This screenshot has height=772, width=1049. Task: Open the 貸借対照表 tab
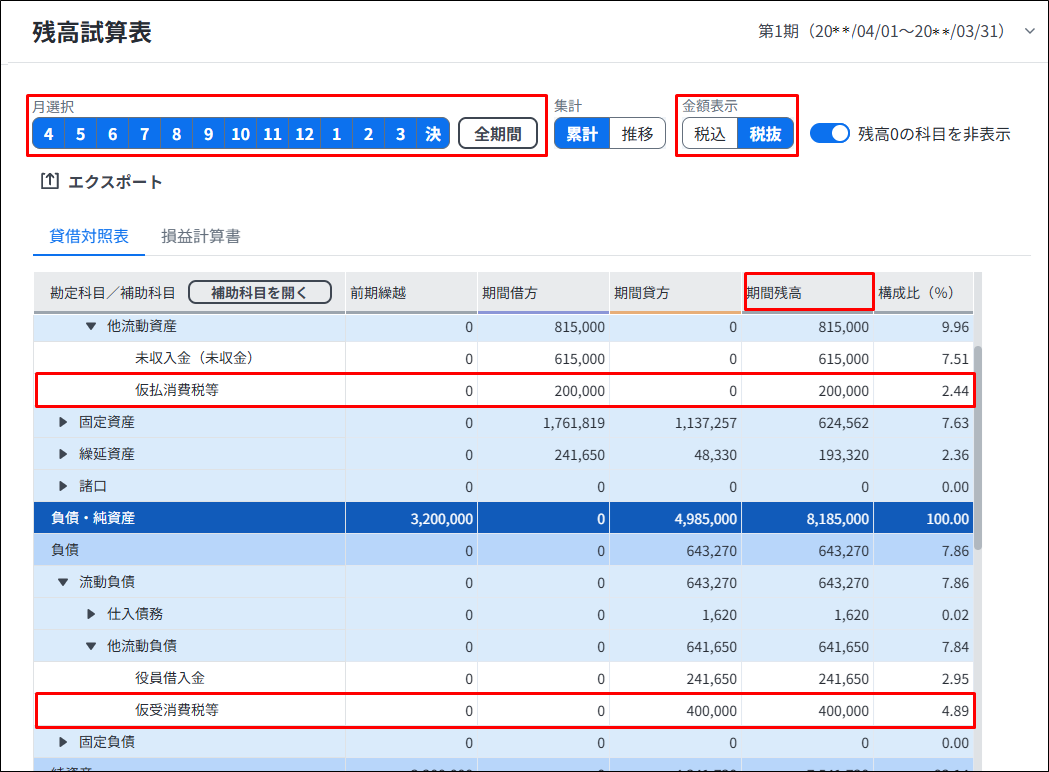point(89,236)
